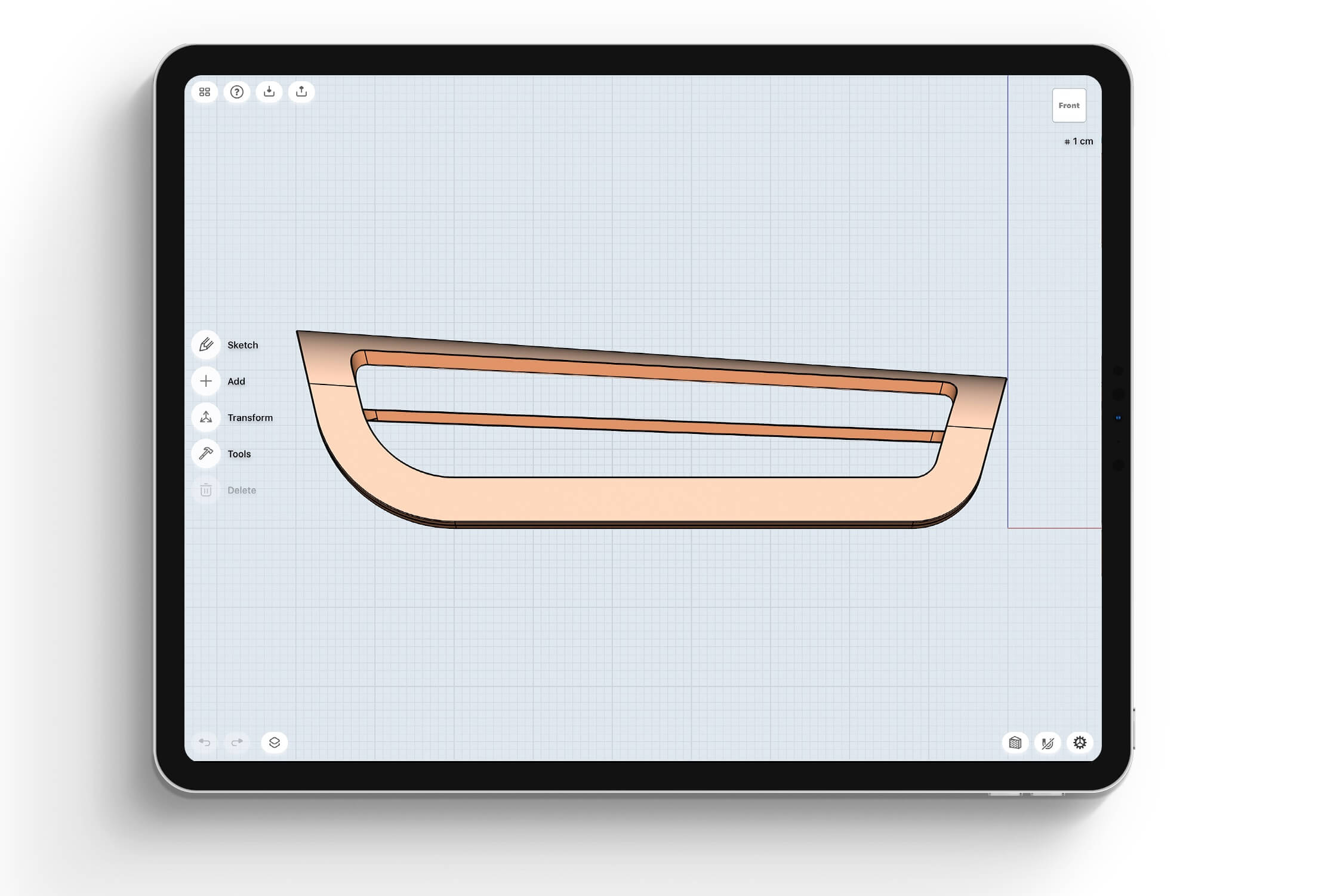Open the Items panel at bottom left
The image size is (1340, 896).
click(x=275, y=743)
